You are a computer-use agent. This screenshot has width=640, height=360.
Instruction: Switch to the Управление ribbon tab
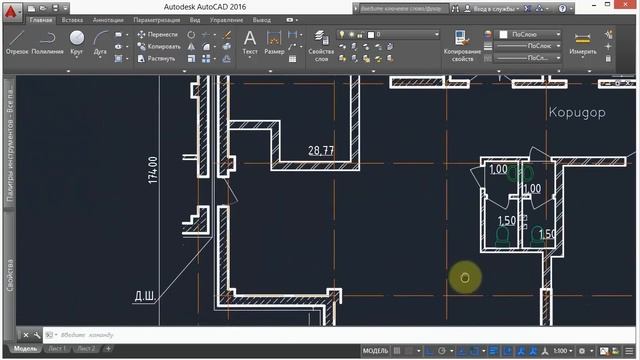[x=227, y=20]
